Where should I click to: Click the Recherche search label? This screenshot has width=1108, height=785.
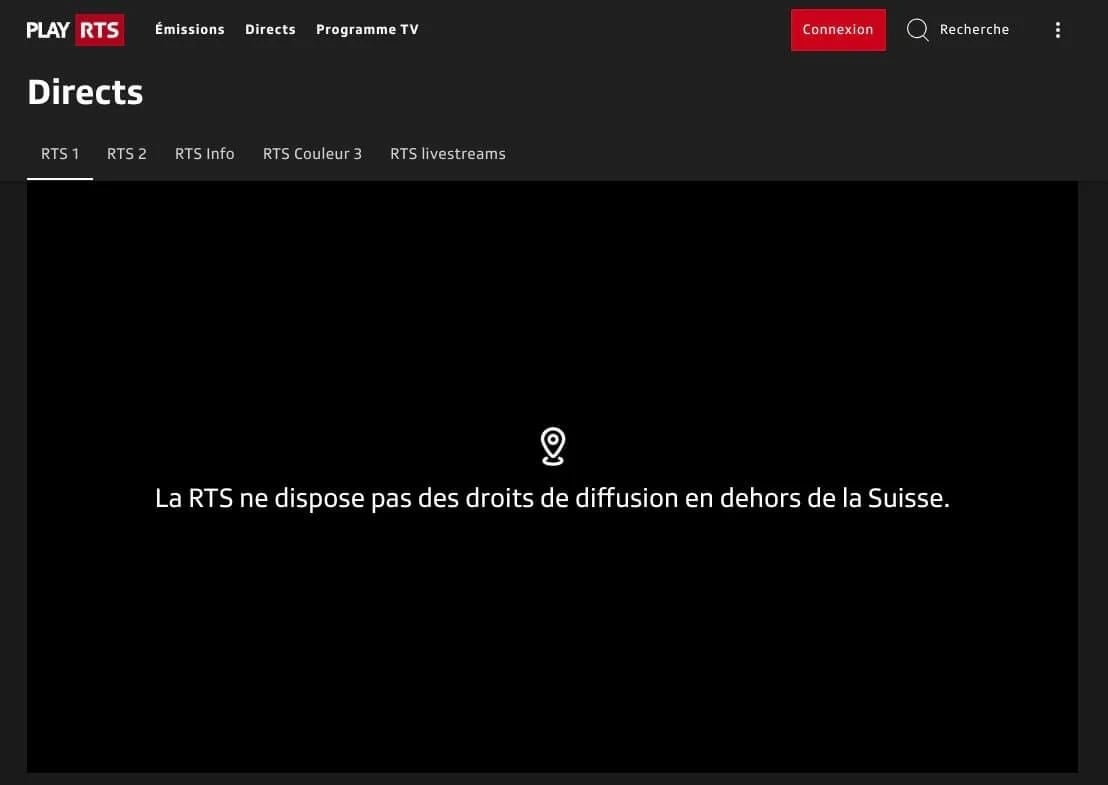point(974,30)
